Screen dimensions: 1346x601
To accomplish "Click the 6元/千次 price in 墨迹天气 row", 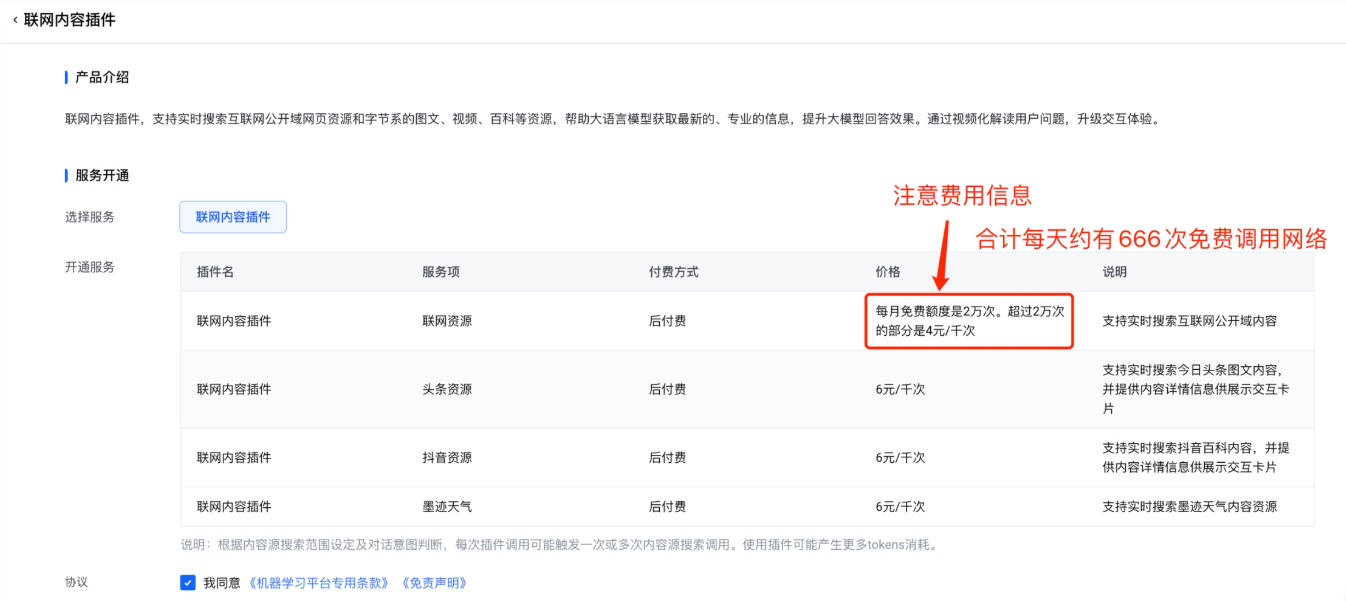I will tap(900, 507).
